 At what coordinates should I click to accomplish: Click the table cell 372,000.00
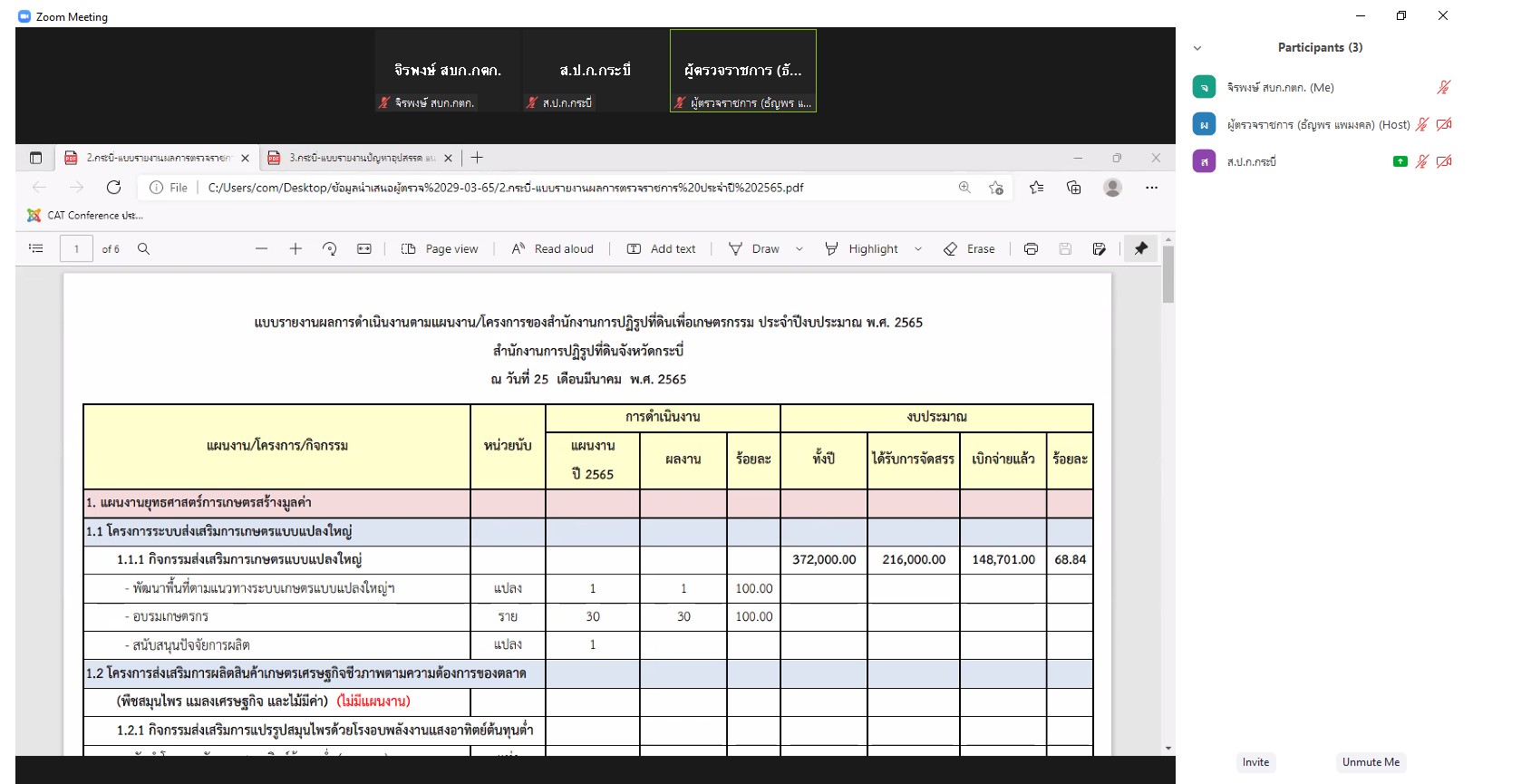824,559
